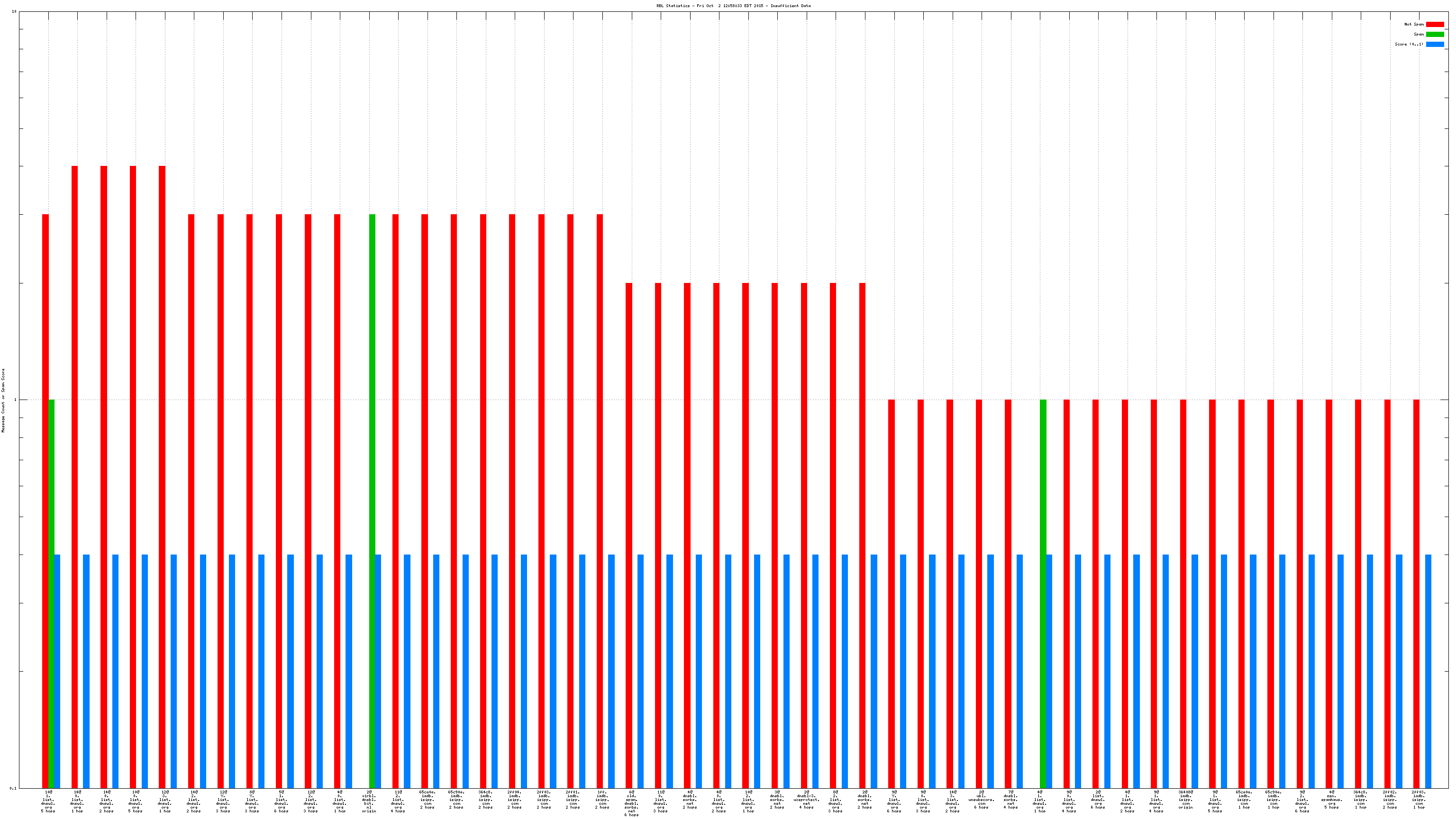Click the y-axis tick label 10

point(14,12)
